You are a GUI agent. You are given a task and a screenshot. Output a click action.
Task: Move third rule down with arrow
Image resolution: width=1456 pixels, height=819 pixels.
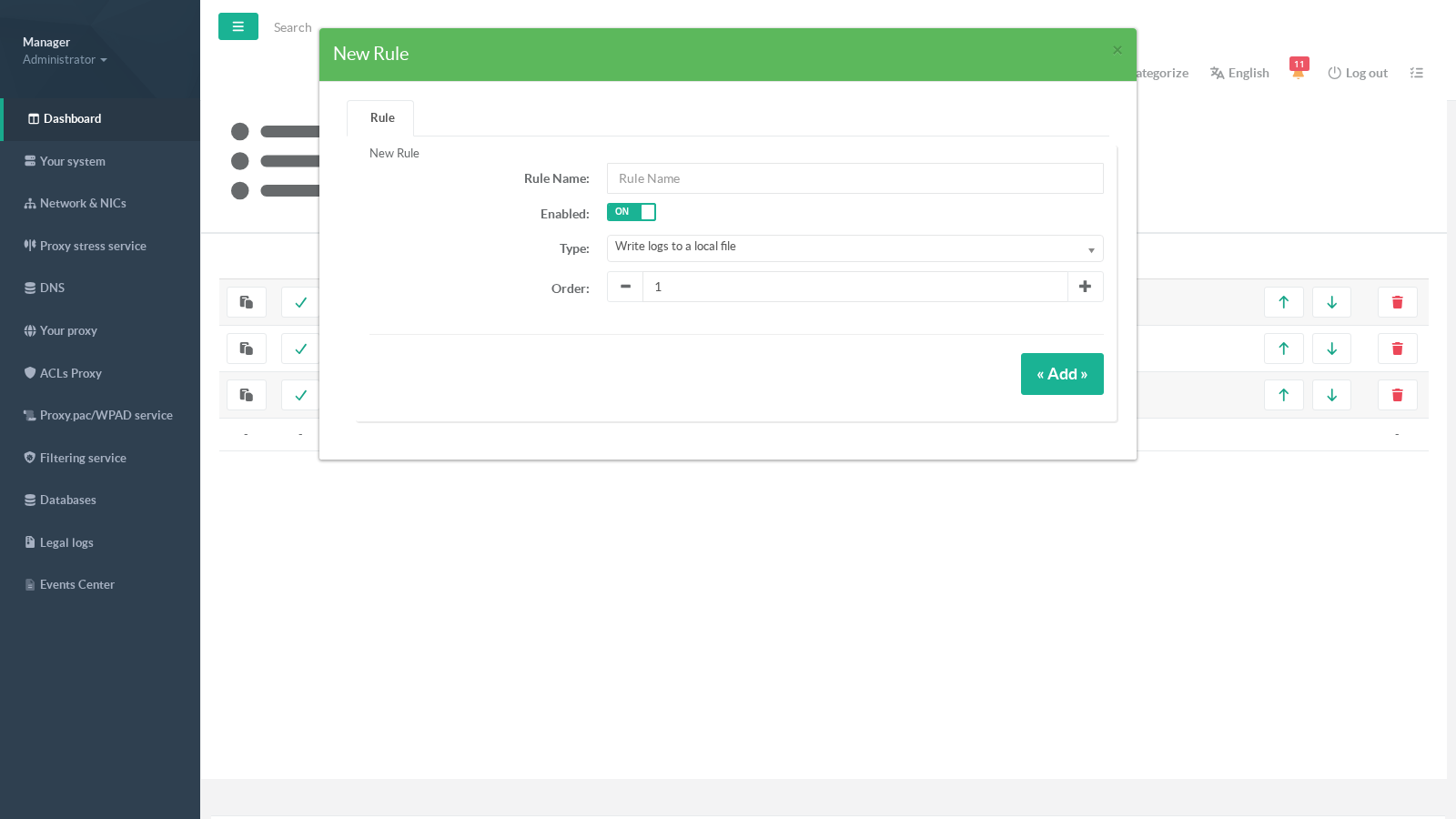tap(1332, 395)
